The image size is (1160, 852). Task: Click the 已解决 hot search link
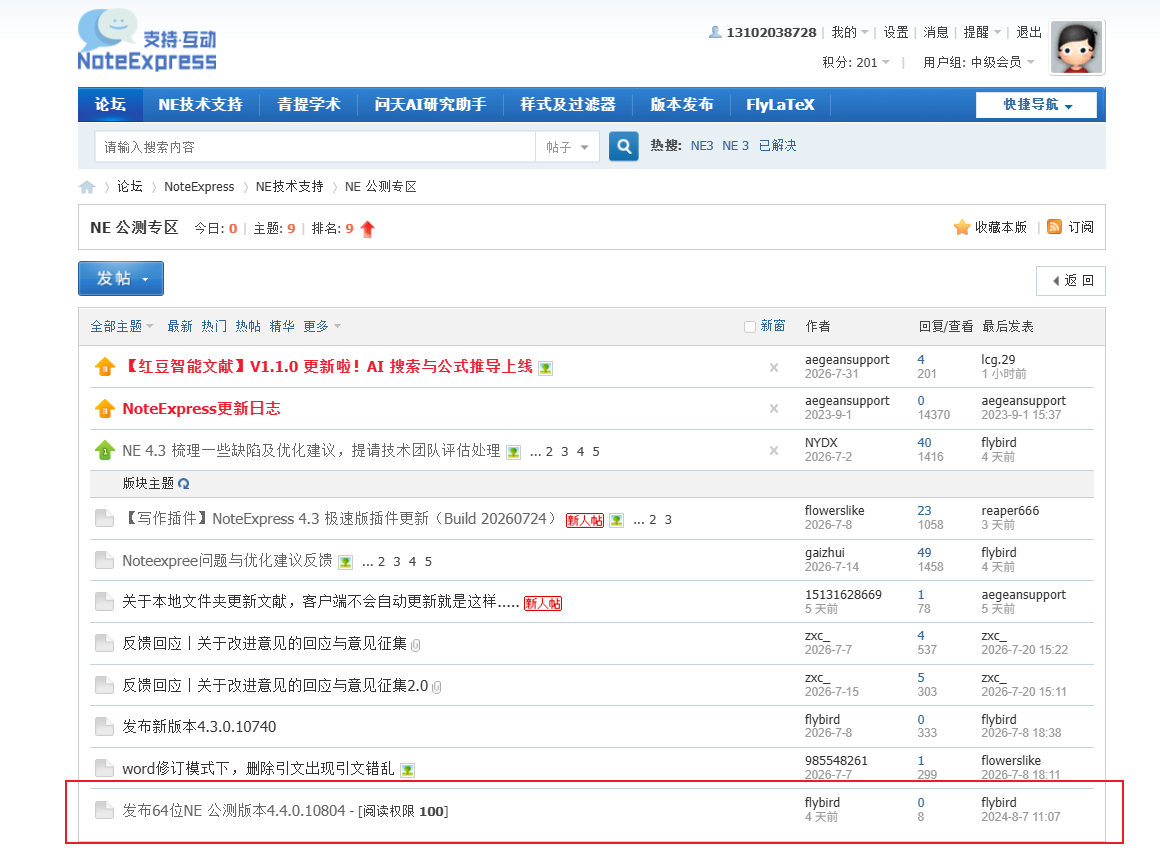click(778, 146)
